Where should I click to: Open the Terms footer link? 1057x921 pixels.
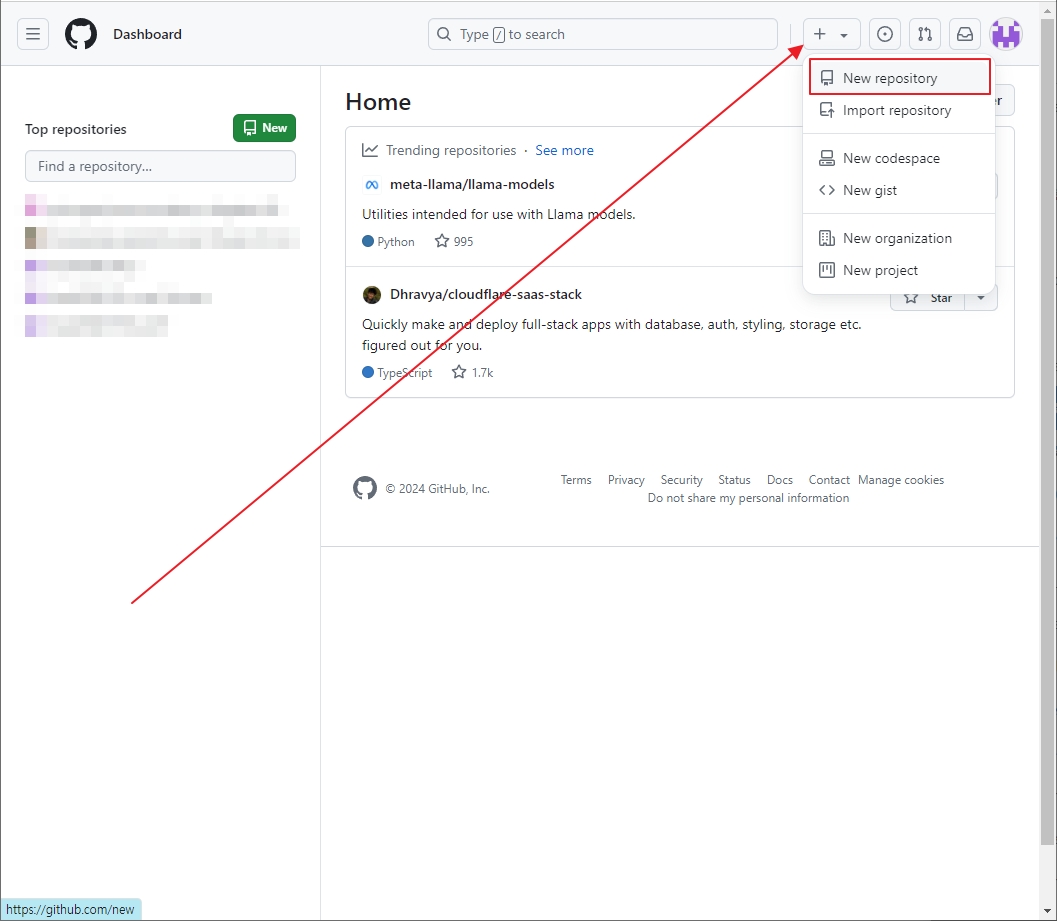tap(576, 479)
